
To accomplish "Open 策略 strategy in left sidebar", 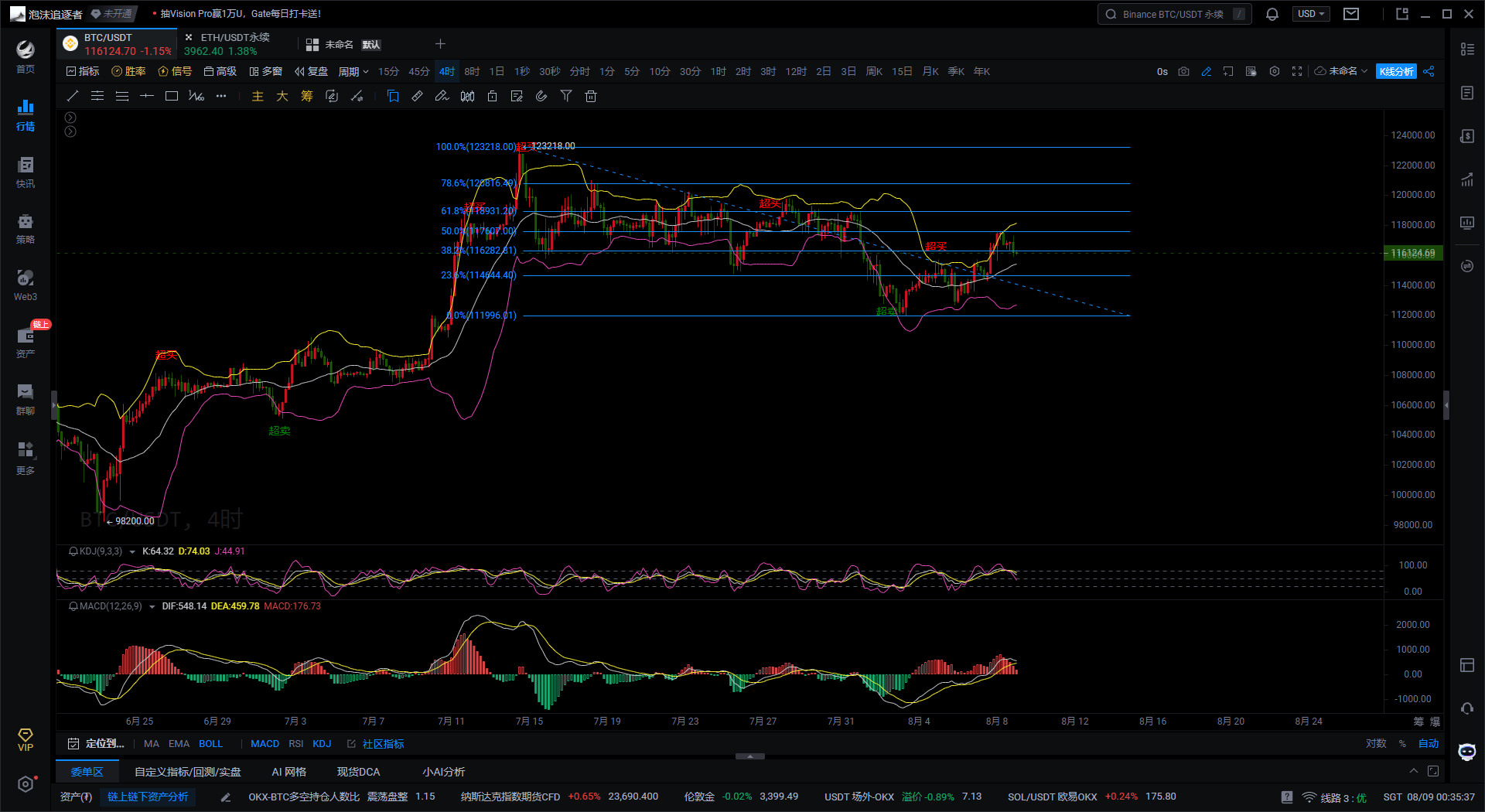I will click(26, 228).
